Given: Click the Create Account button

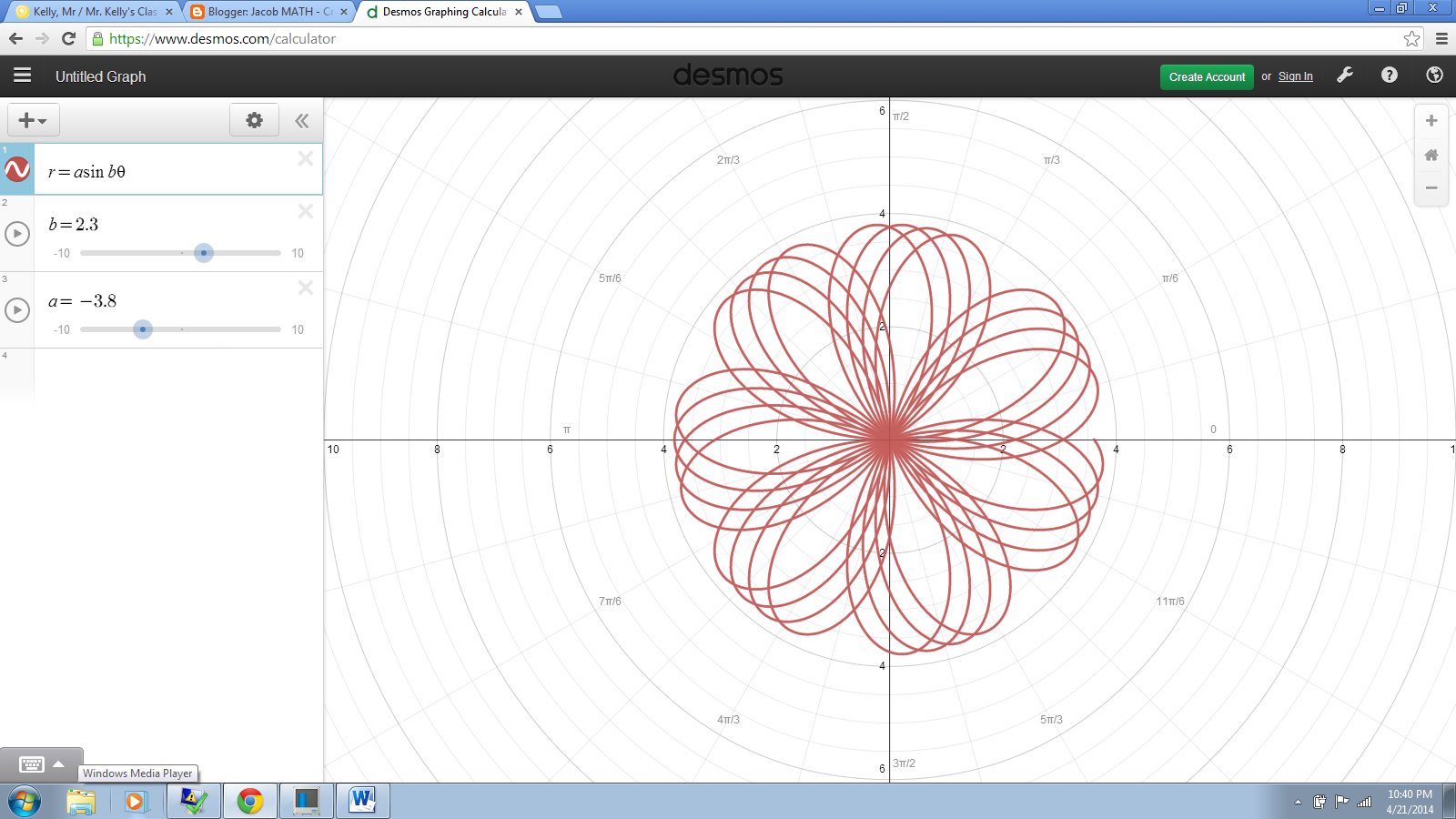Looking at the screenshot, I should pos(1206,77).
